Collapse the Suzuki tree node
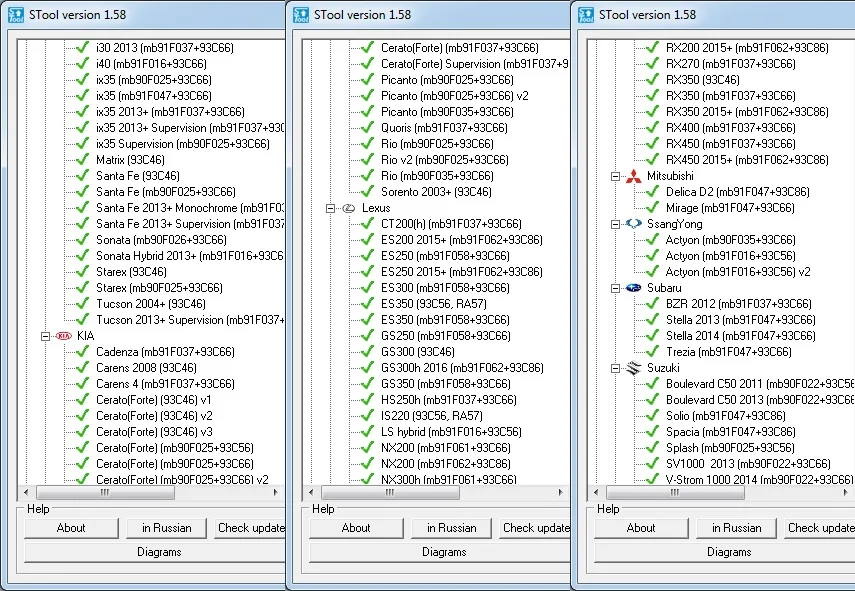Image resolution: width=855 pixels, height=591 pixels. [615, 369]
